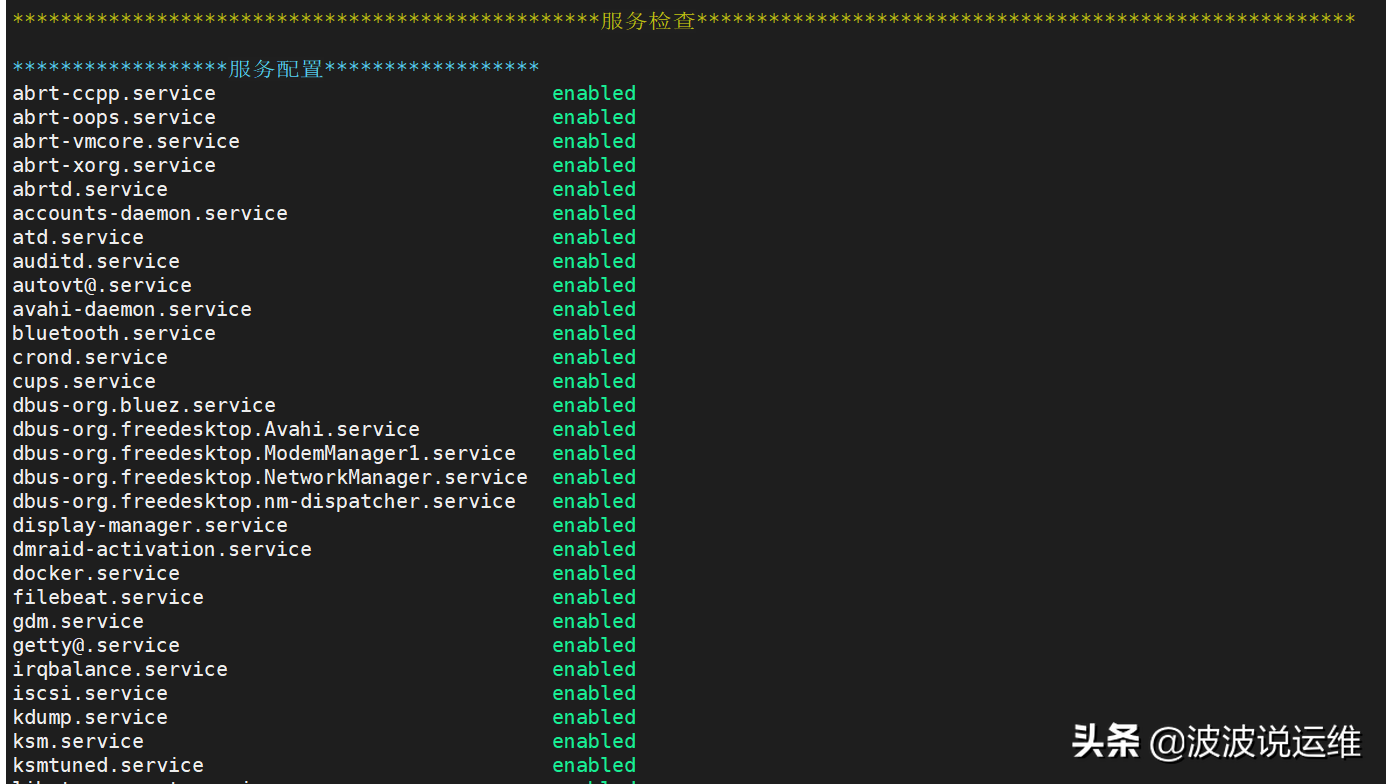The height and width of the screenshot is (784, 1386).
Task: Click the display-manager.service entry
Action: pos(150,525)
